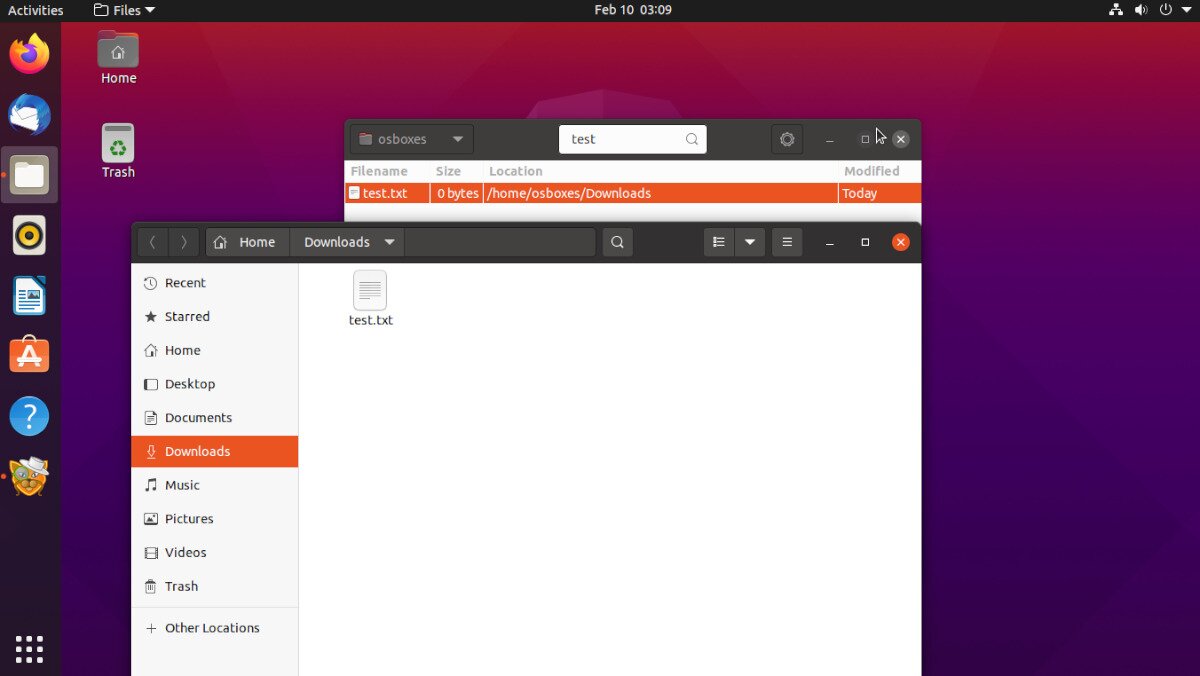Screen dimensions: 1200x676
Task: Click the search icon in the Files toolbar
Action: click(617, 241)
